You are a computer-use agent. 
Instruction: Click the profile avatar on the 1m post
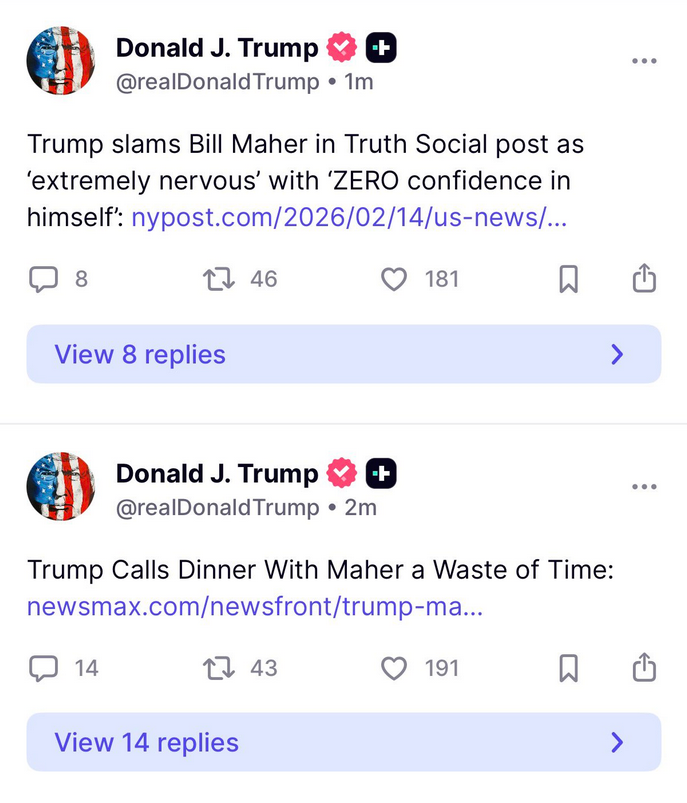[x=61, y=61]
